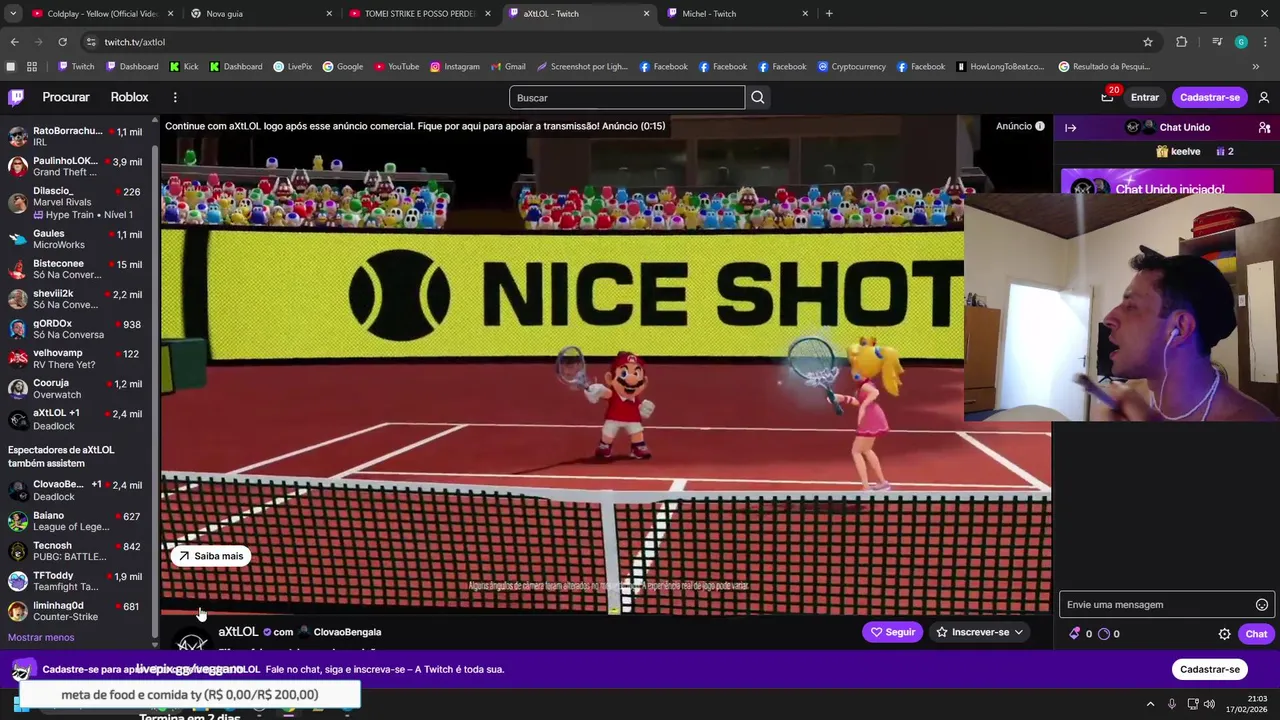Click the search magnifier button
Screen dimensions: 1280x720
point(758,97)
